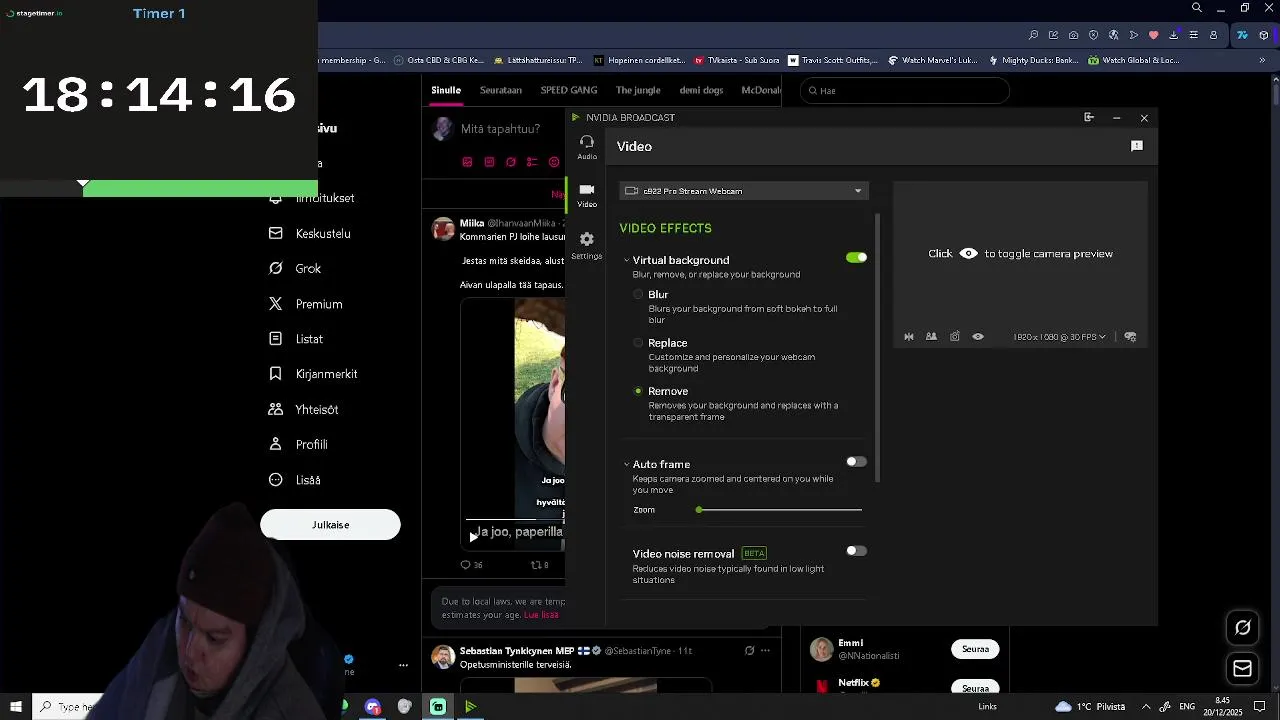Click the side-by-side comparison icon under preview
Viewport: 1280px width, 720px height.
(931, 337)
